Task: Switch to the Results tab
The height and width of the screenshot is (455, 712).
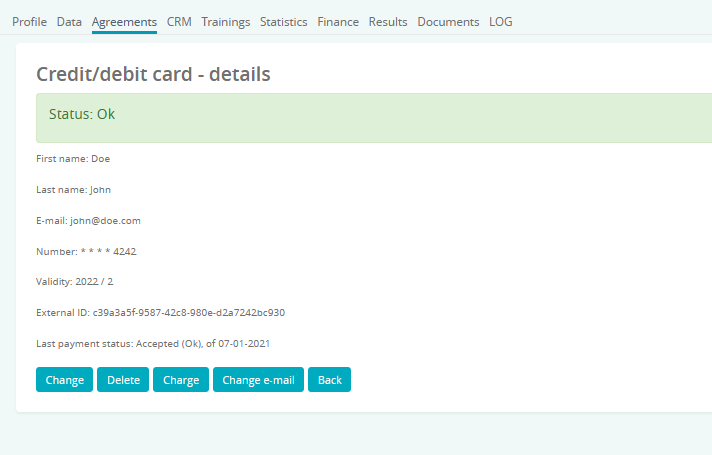Action: pos(388,22)
